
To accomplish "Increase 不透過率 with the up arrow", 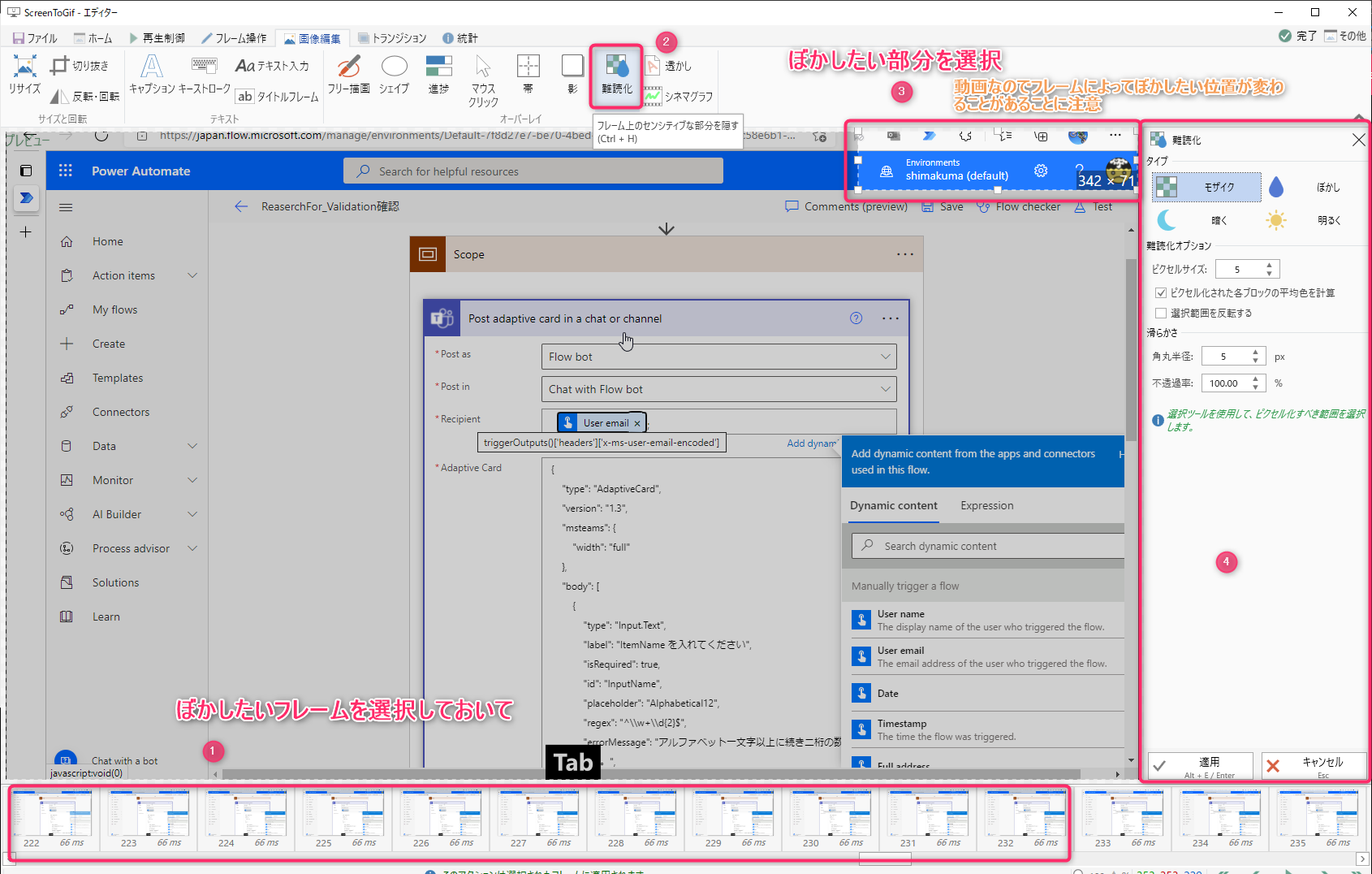I will pos(1255,379).
